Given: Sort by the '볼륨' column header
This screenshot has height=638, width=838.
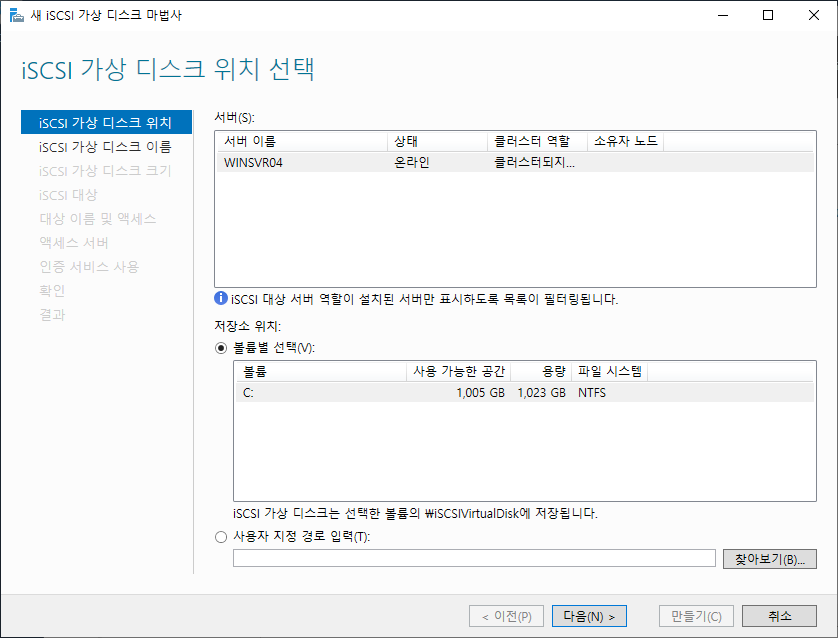Looking at the screenshot, I should (321, 371).
